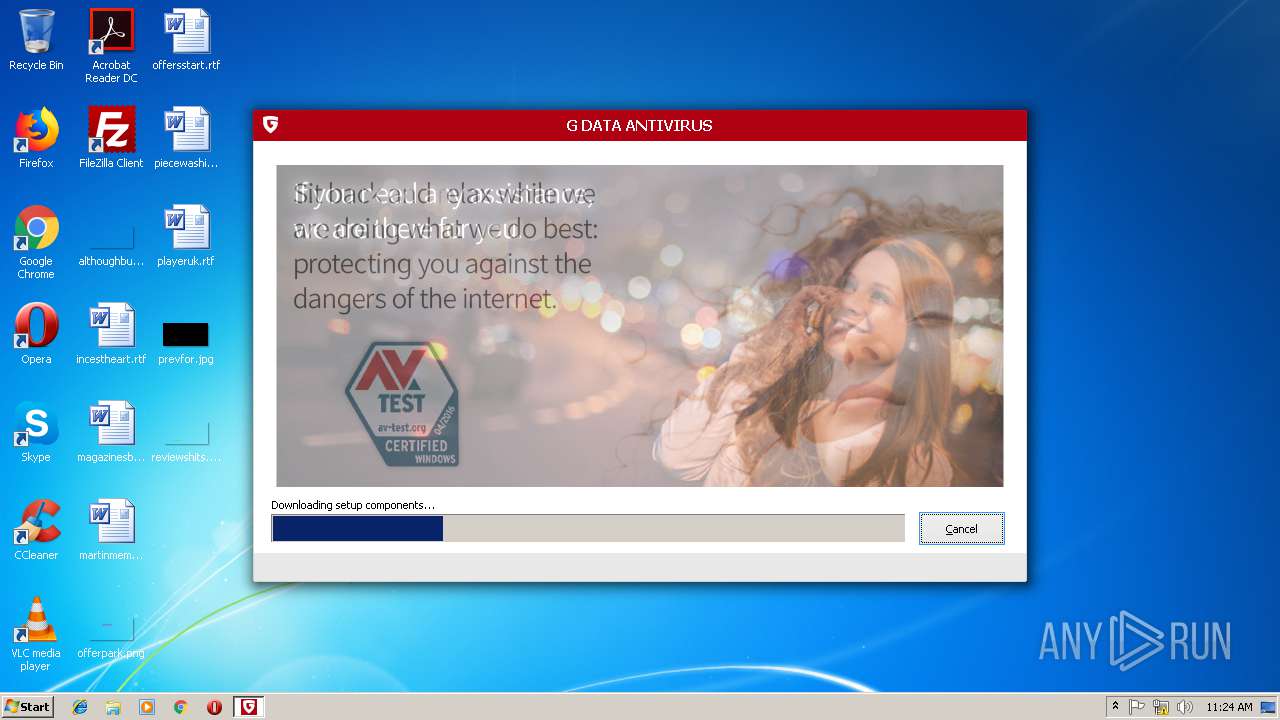
Task: Select the piecewashi... document icon
Action: [x=186, y=139]
